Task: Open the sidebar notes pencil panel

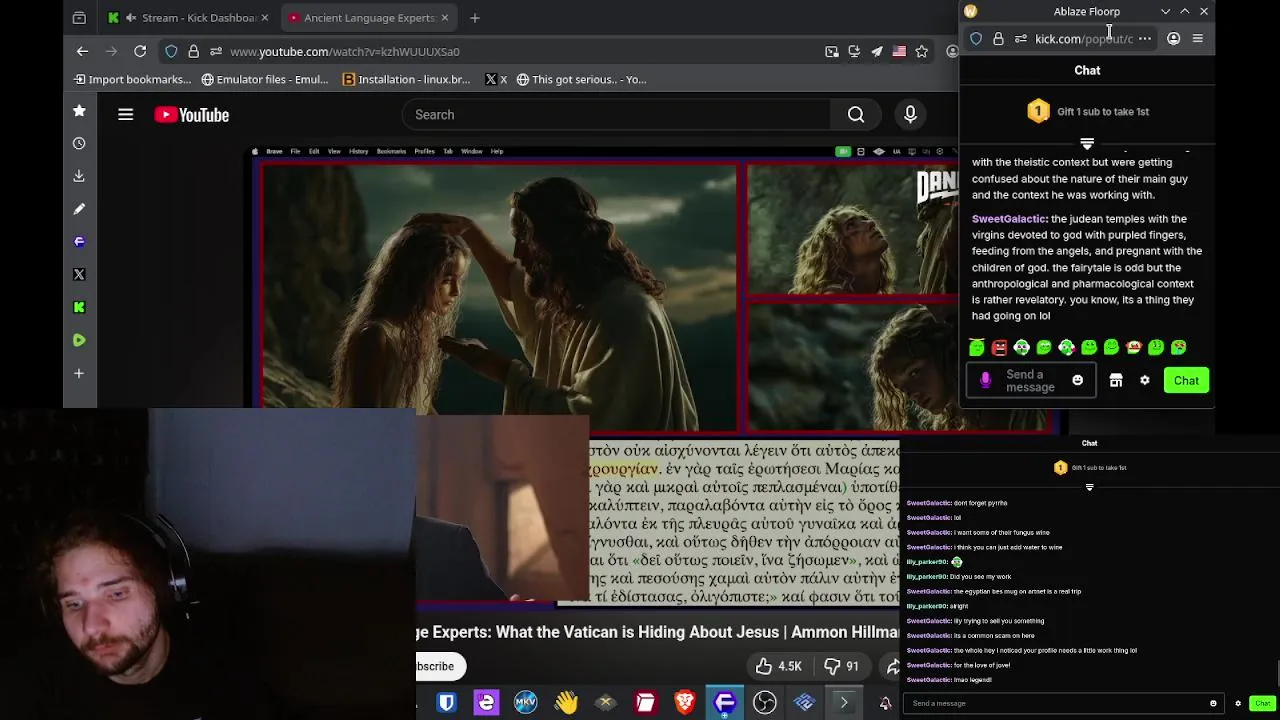Action: 79,209
